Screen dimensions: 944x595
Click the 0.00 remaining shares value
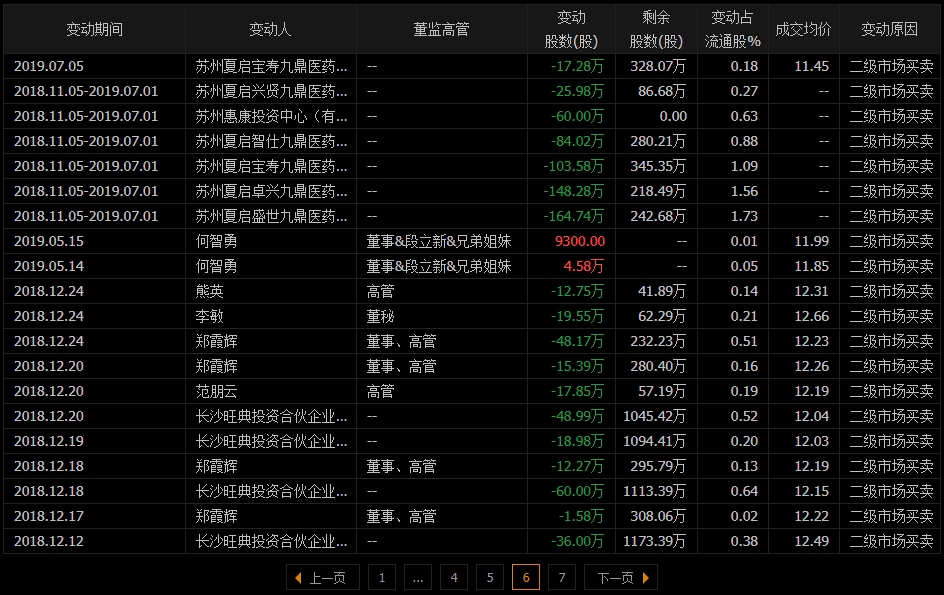tap(673, 116)
